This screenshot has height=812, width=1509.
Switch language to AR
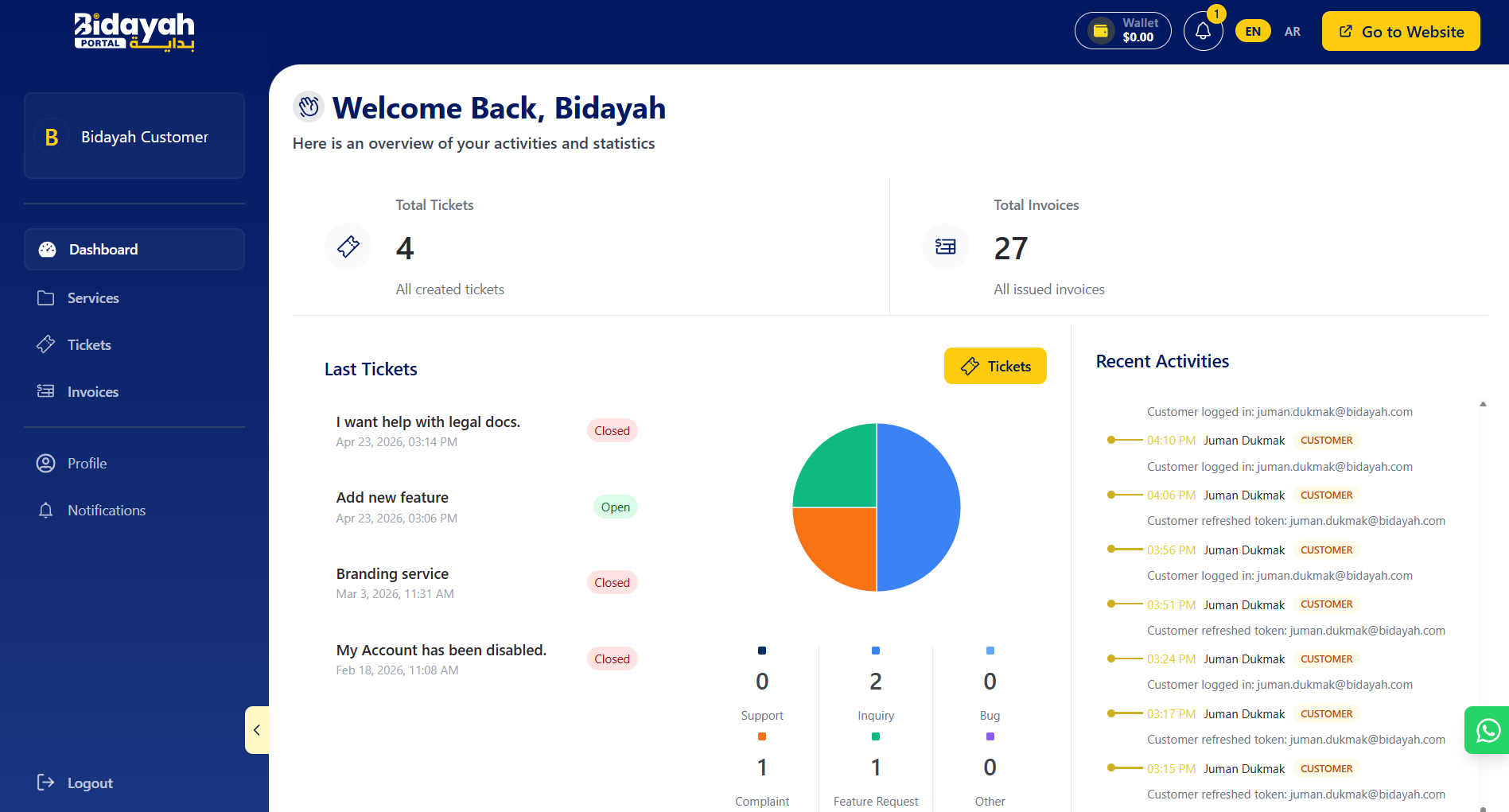pyautogui.click(x=1292, y=31)
